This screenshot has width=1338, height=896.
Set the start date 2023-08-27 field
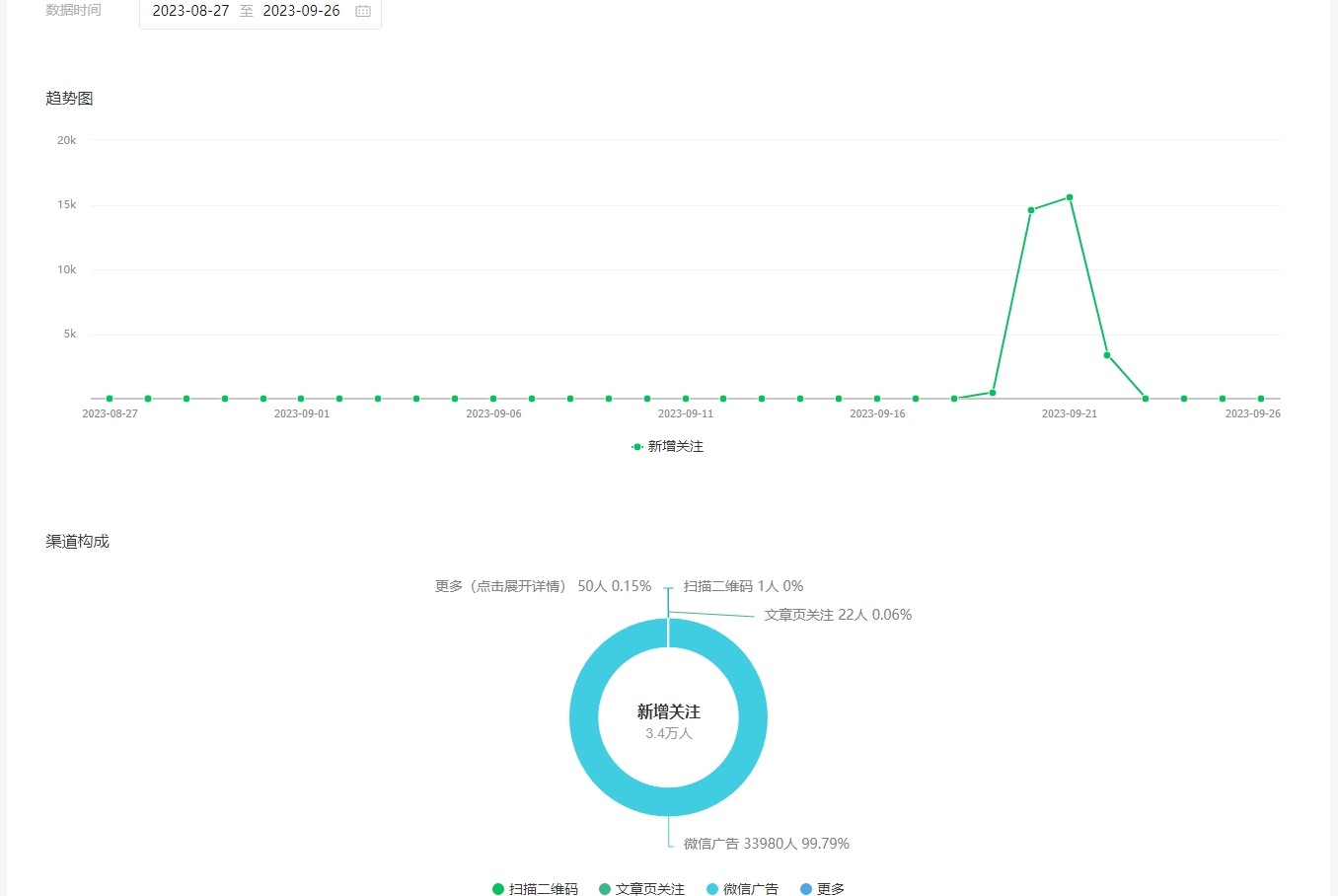point(190,11)
